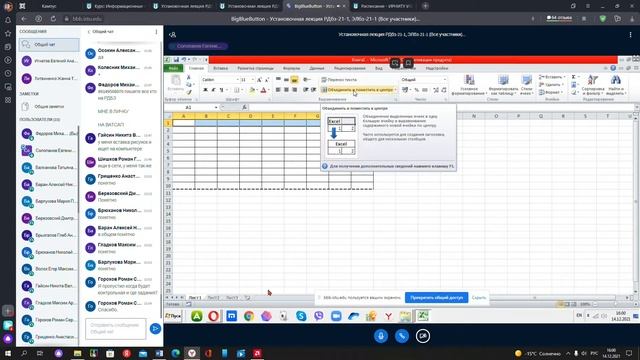640x360 pixels.
Task: Switch to the Данные ribbon tab
Action: [x=317, y=68]
